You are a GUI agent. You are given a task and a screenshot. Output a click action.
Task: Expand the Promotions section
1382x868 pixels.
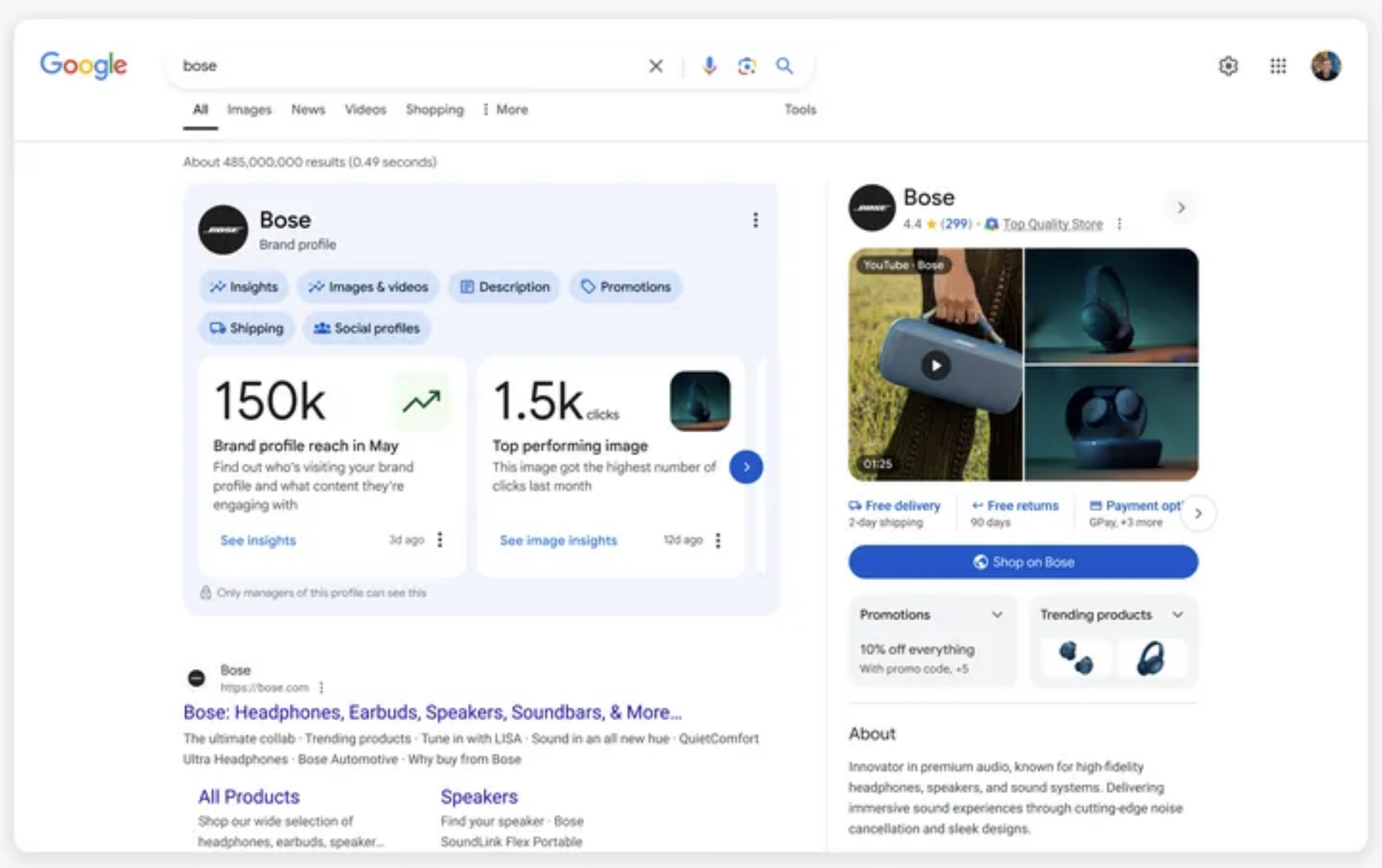click(x=997, y=614)
